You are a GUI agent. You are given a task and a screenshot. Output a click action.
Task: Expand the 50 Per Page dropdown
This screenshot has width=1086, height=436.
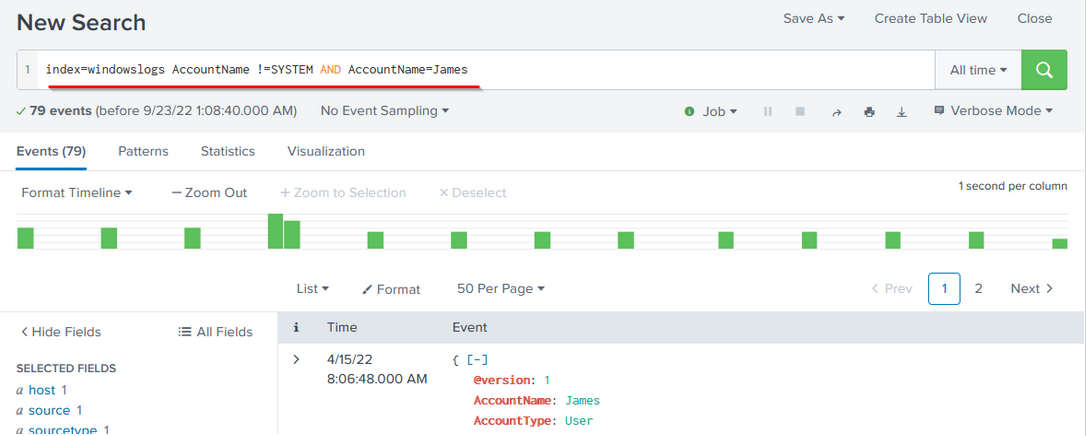(x=500, y=289)
